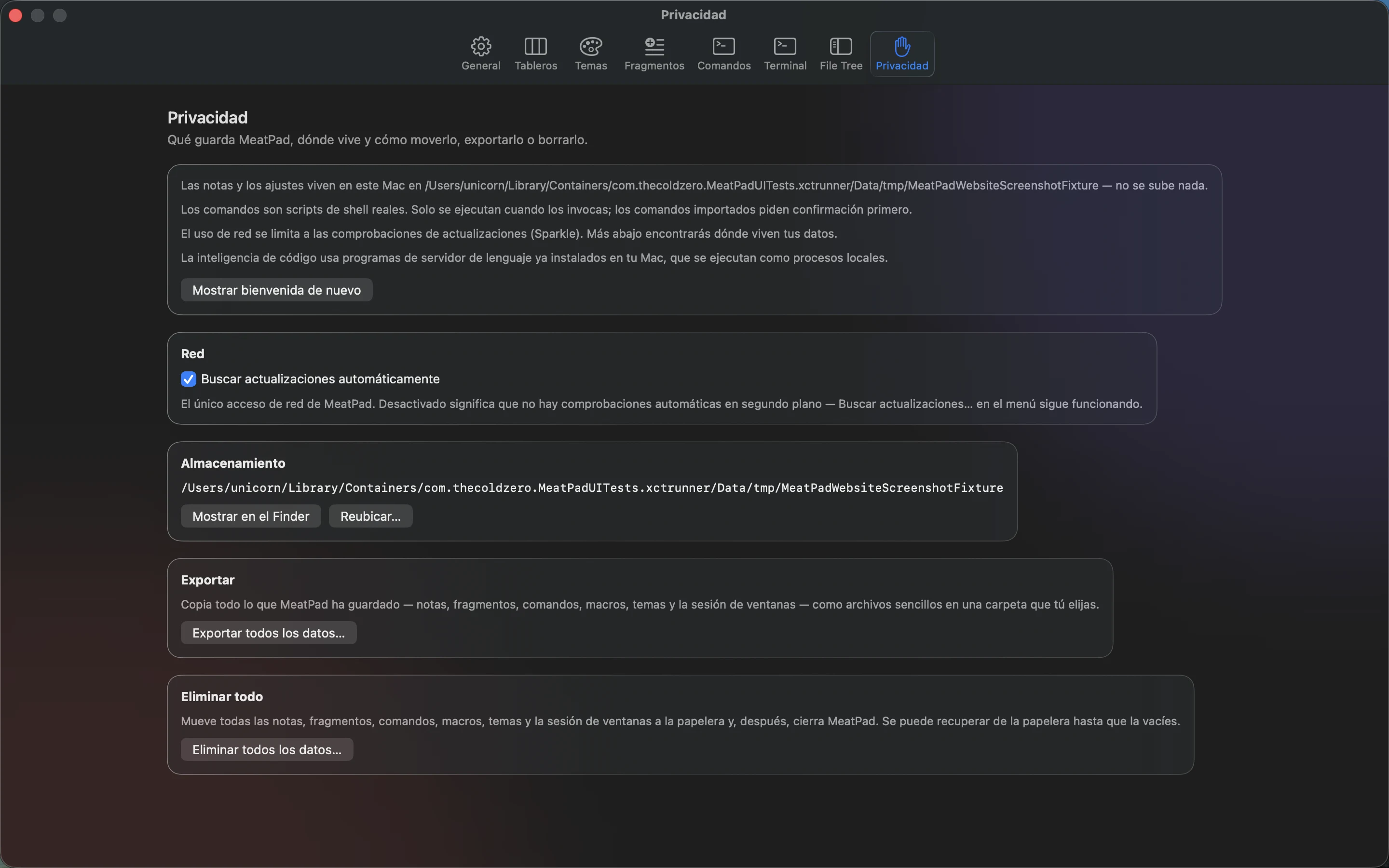Click the Red section heading
1389x868 pixels.
click(192, 353)
